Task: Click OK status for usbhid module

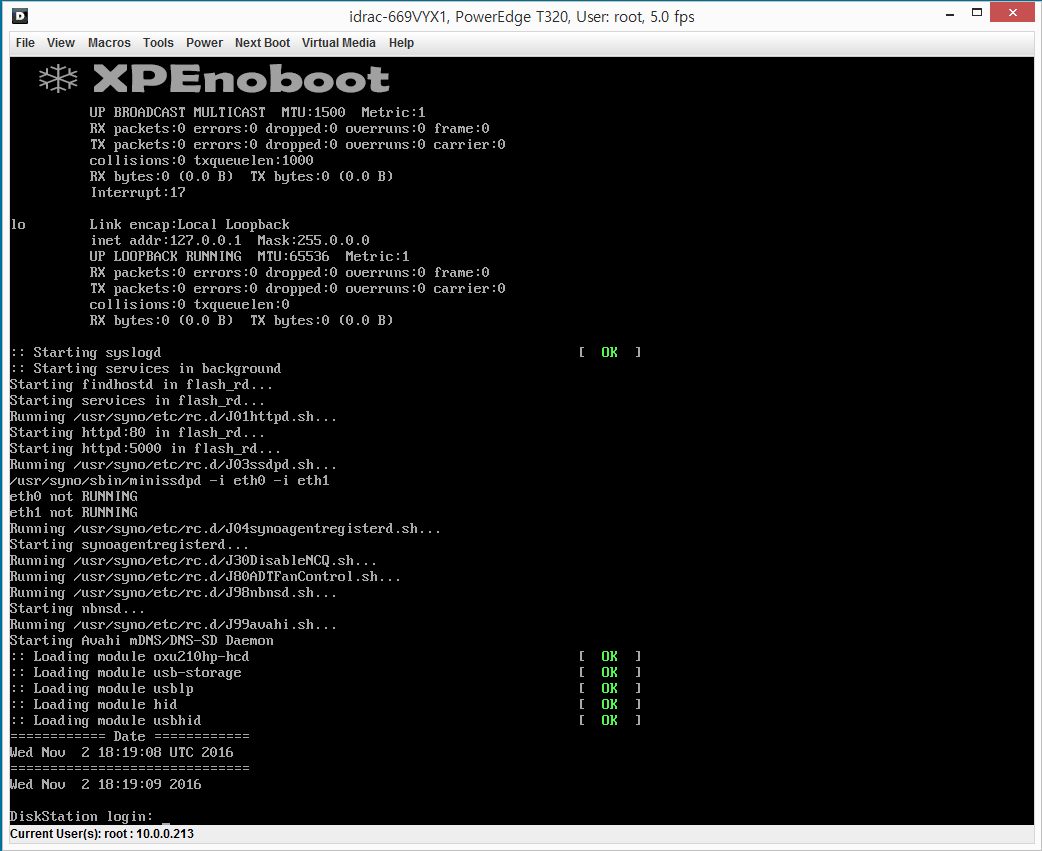Action: click(609, 720)
